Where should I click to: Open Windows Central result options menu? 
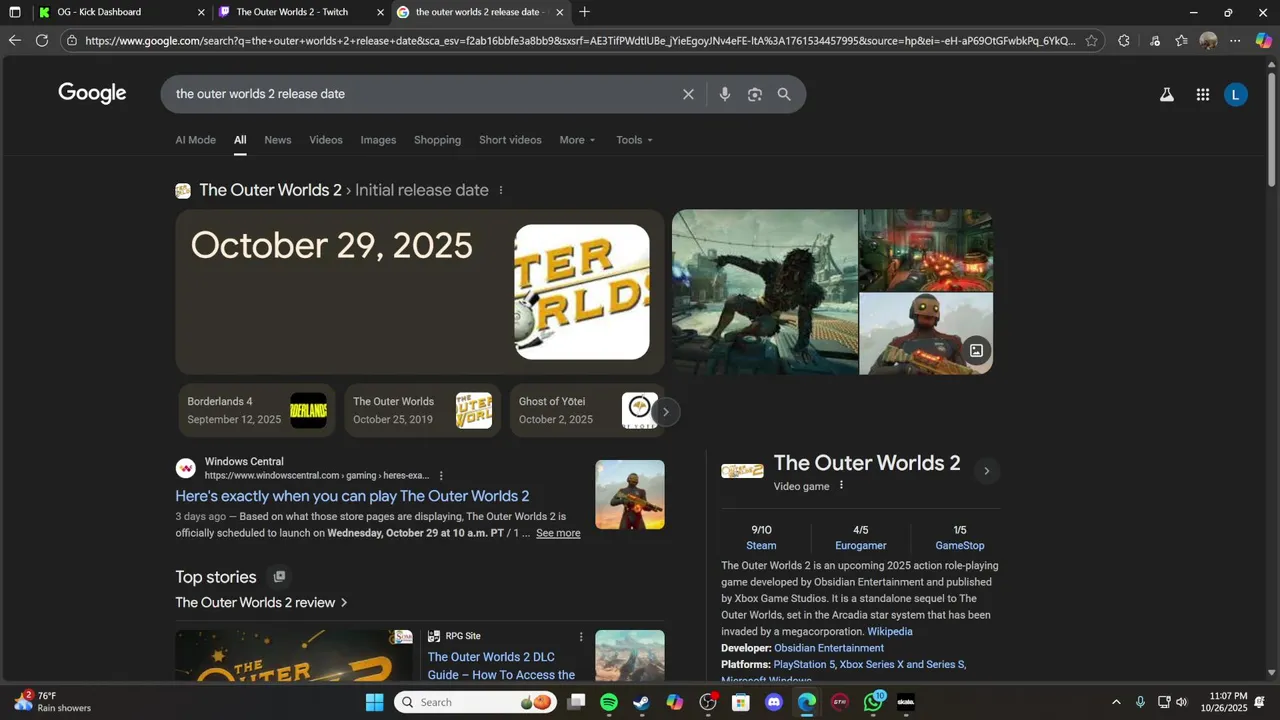click(441, 476)
